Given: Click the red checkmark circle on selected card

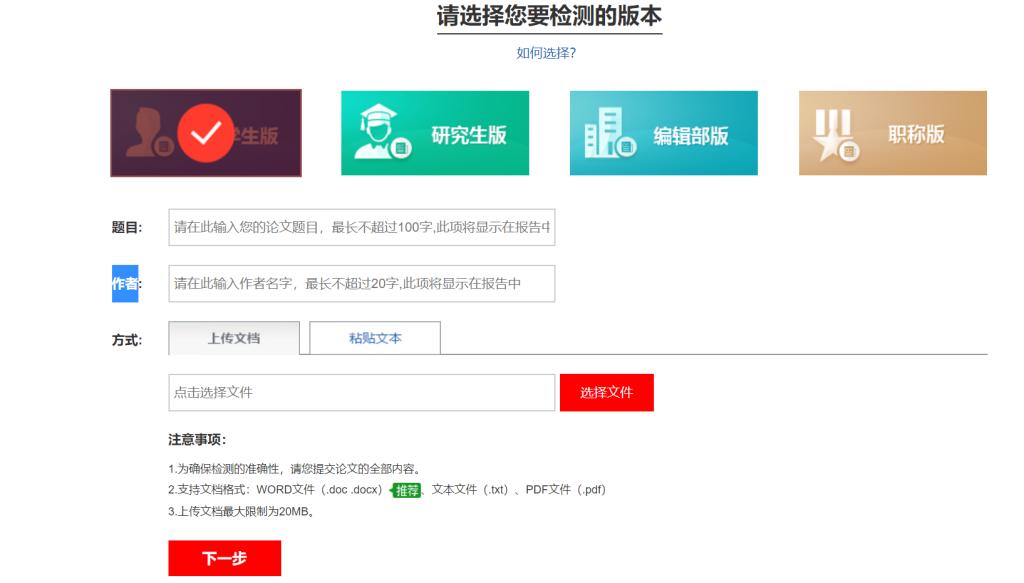Looking at the screenshot, I should (206, 133).
